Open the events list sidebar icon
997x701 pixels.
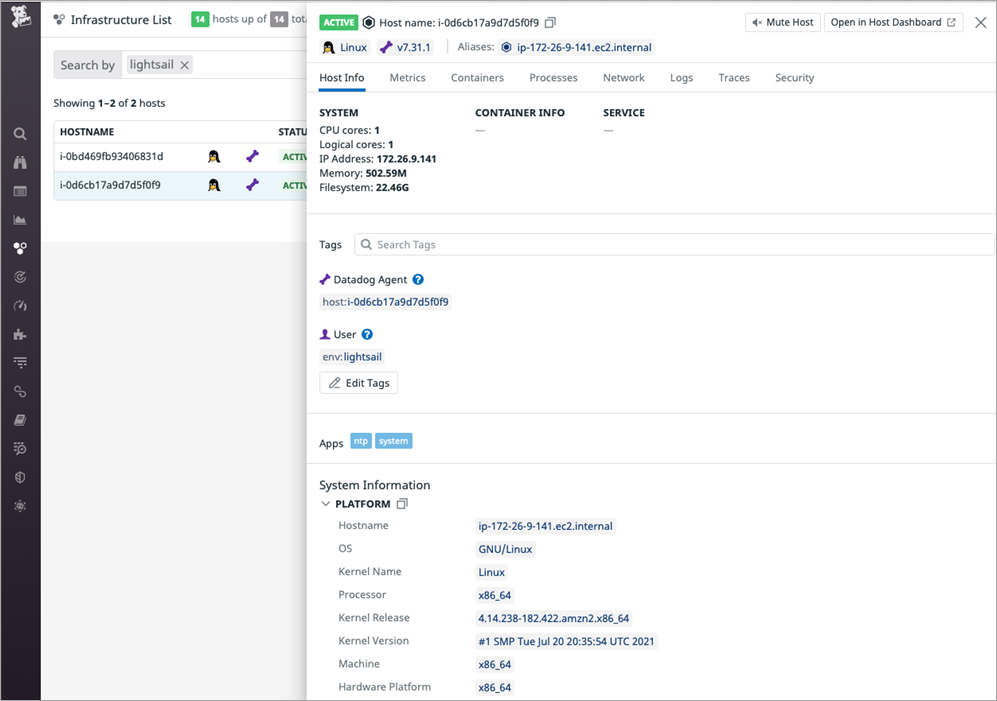20,191
